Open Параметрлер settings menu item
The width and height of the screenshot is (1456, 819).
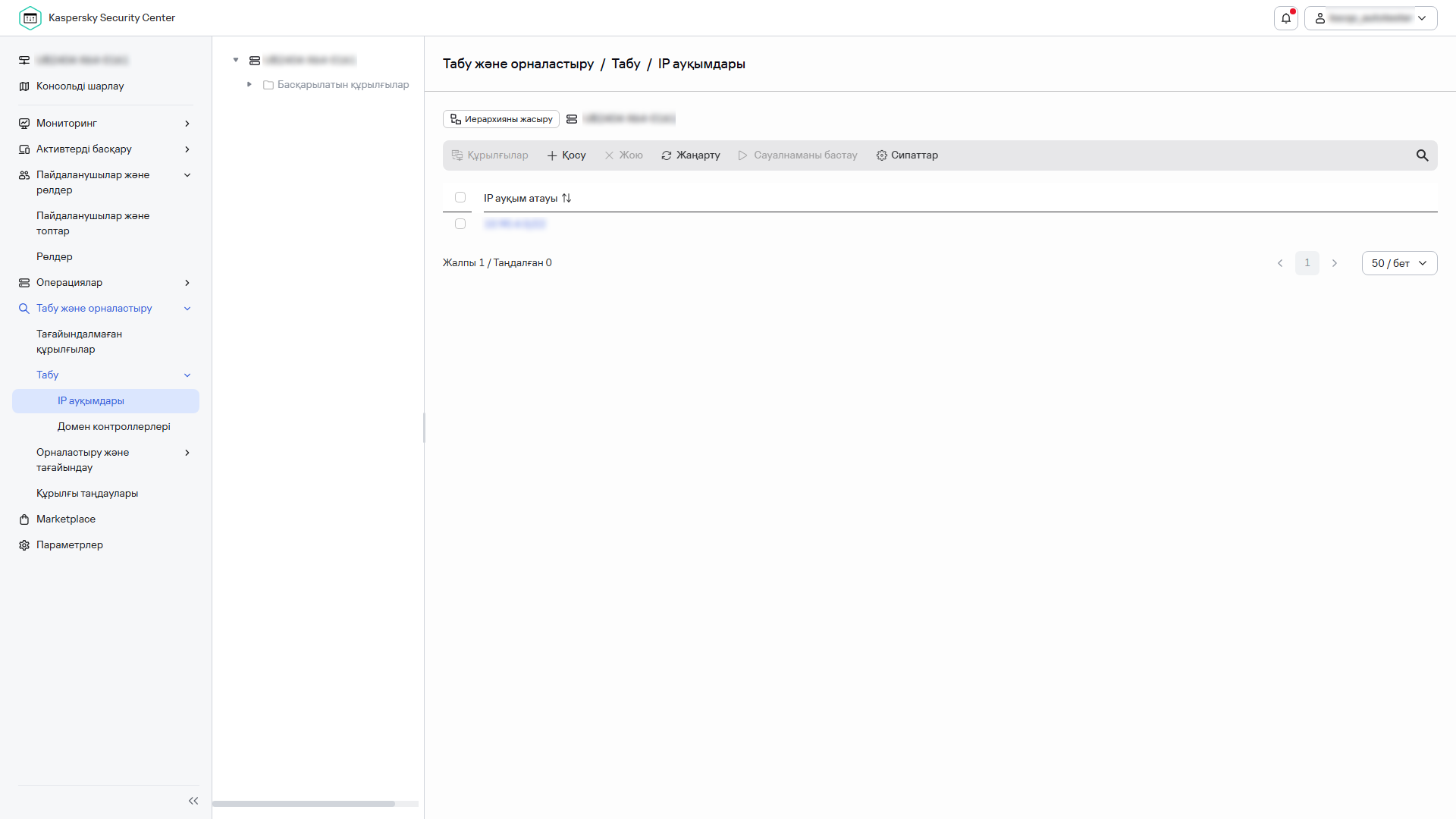coord(69,545)
